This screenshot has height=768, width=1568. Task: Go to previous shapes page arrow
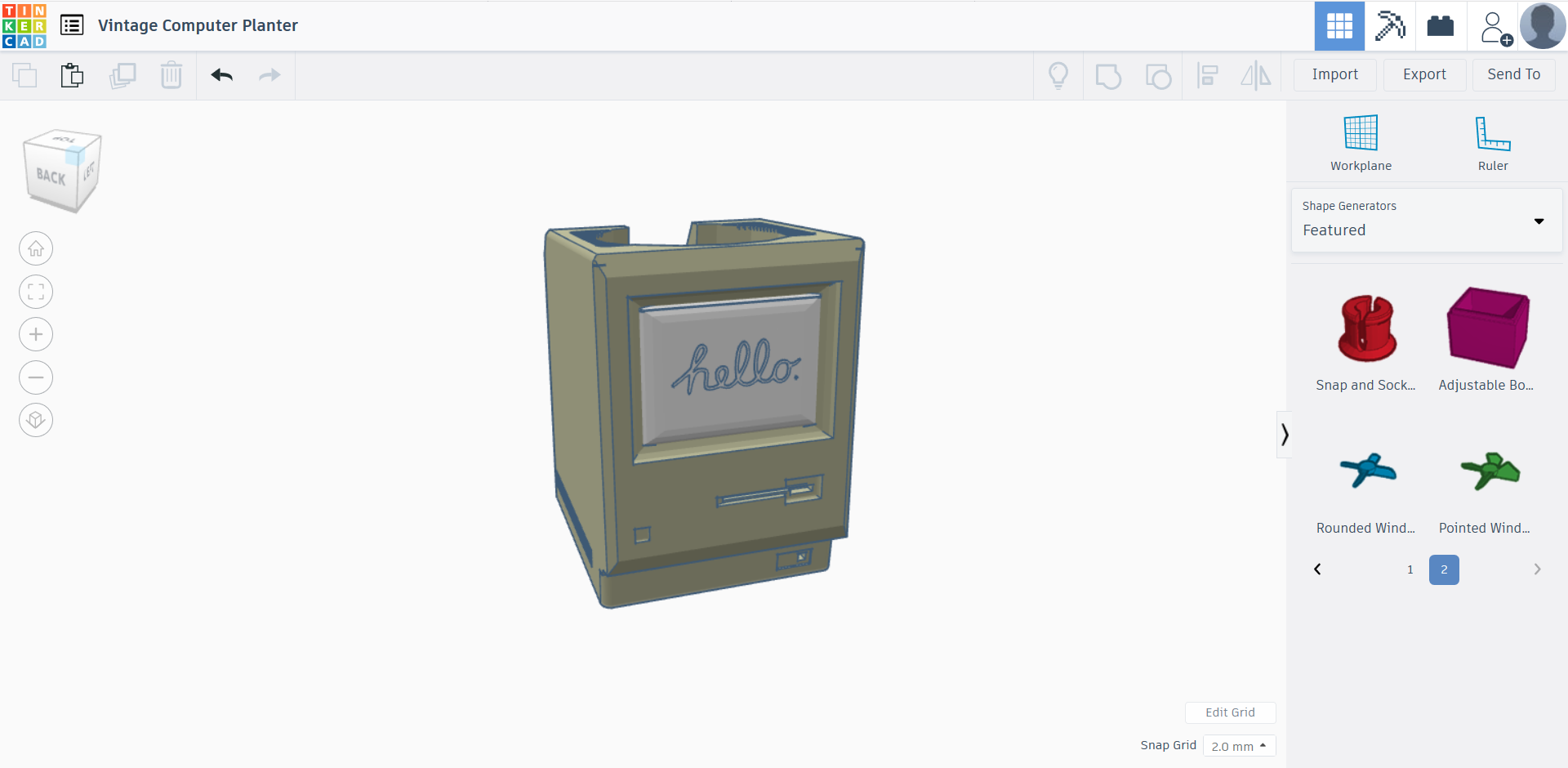pos(1317,569)
